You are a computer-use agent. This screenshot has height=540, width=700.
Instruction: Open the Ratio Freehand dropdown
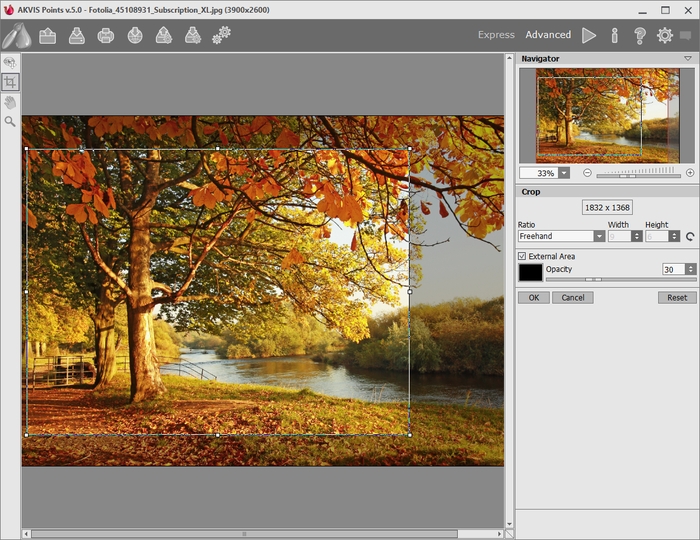coord(561,236)
